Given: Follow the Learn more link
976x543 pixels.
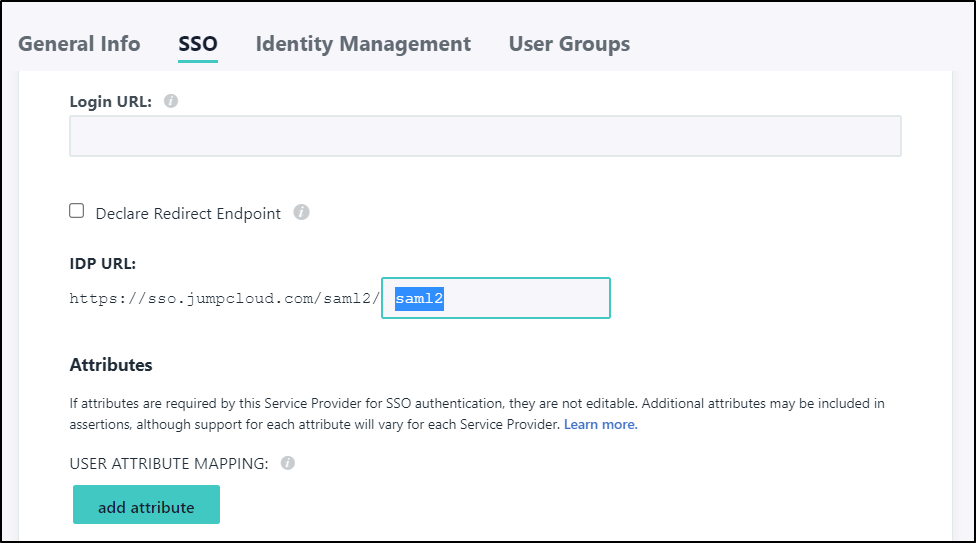Looking at the screenshot, I should [x=600, y=424].
